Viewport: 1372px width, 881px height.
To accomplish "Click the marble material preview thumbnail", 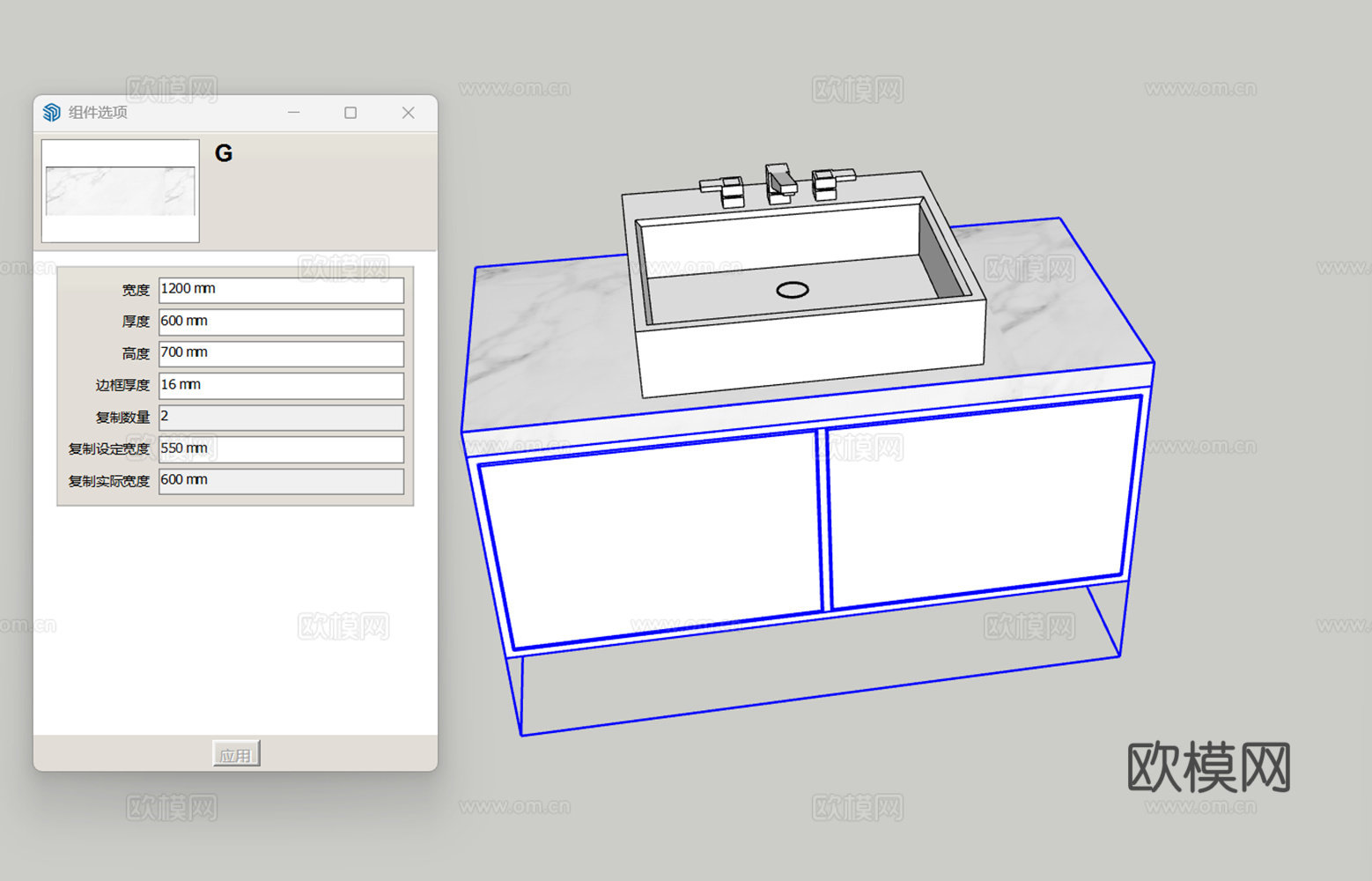I will pyautogui.click(x=120, y=190).
